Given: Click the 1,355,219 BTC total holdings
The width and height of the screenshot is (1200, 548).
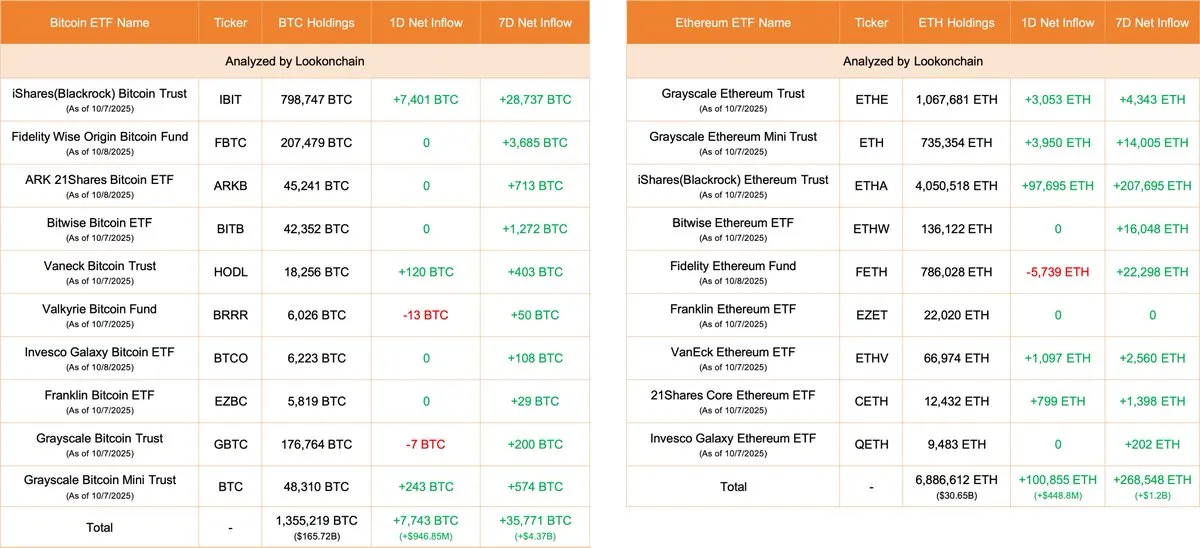Looking at the screenshot, I should [x=316, y=521].
